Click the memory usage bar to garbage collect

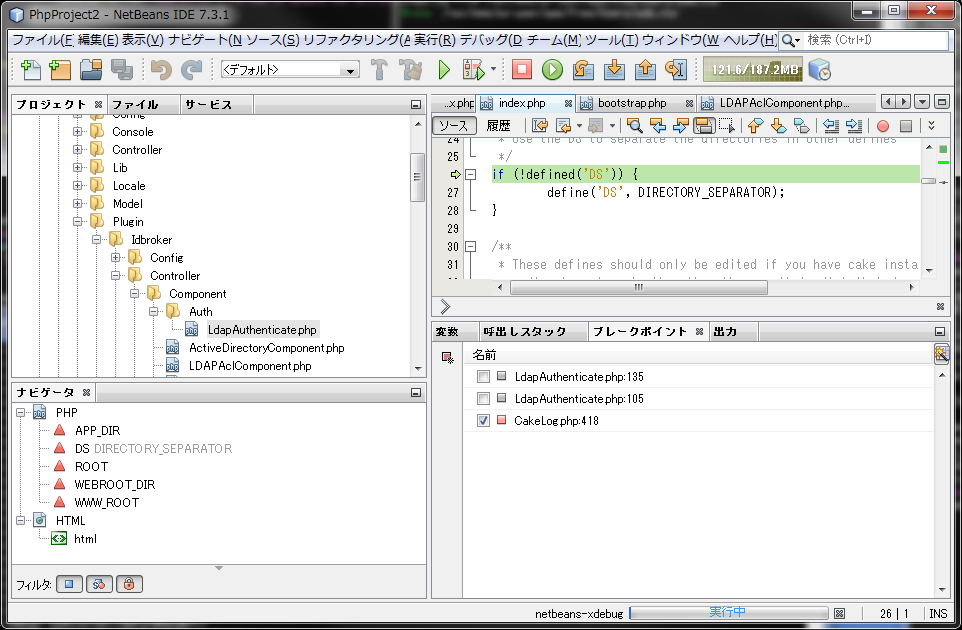point(753,69)
